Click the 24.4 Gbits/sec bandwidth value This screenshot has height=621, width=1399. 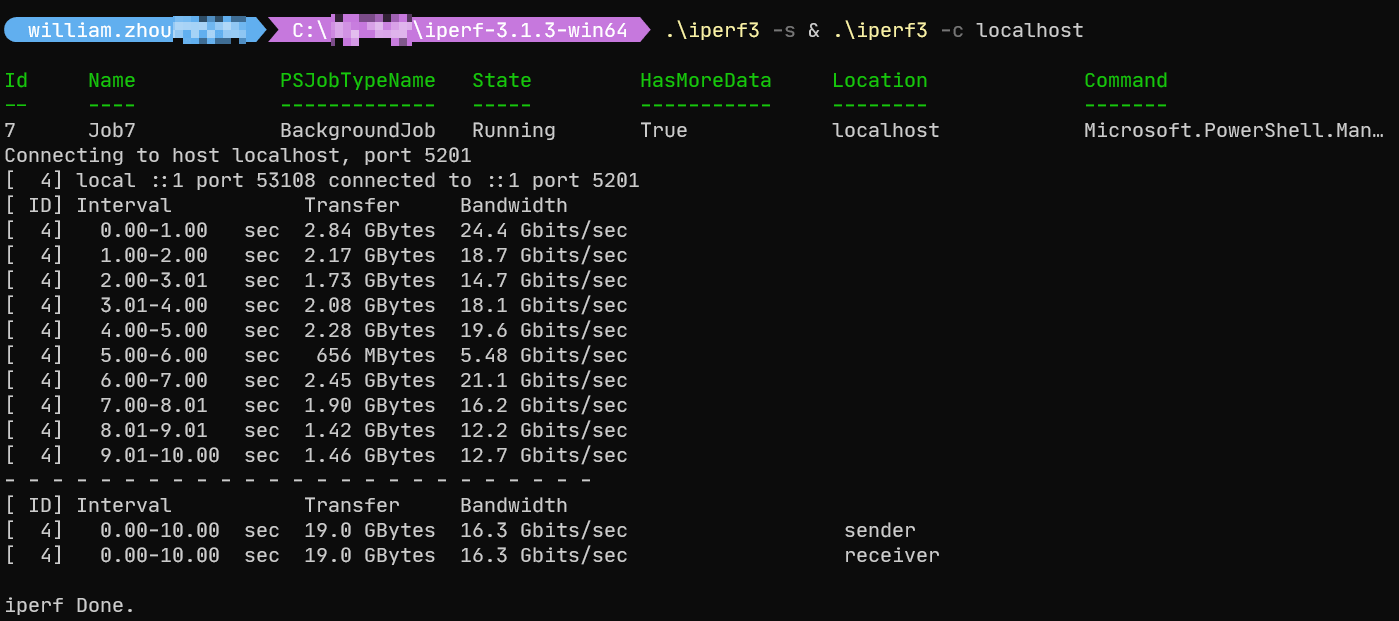pyautogui.click(x=543, y=229)
